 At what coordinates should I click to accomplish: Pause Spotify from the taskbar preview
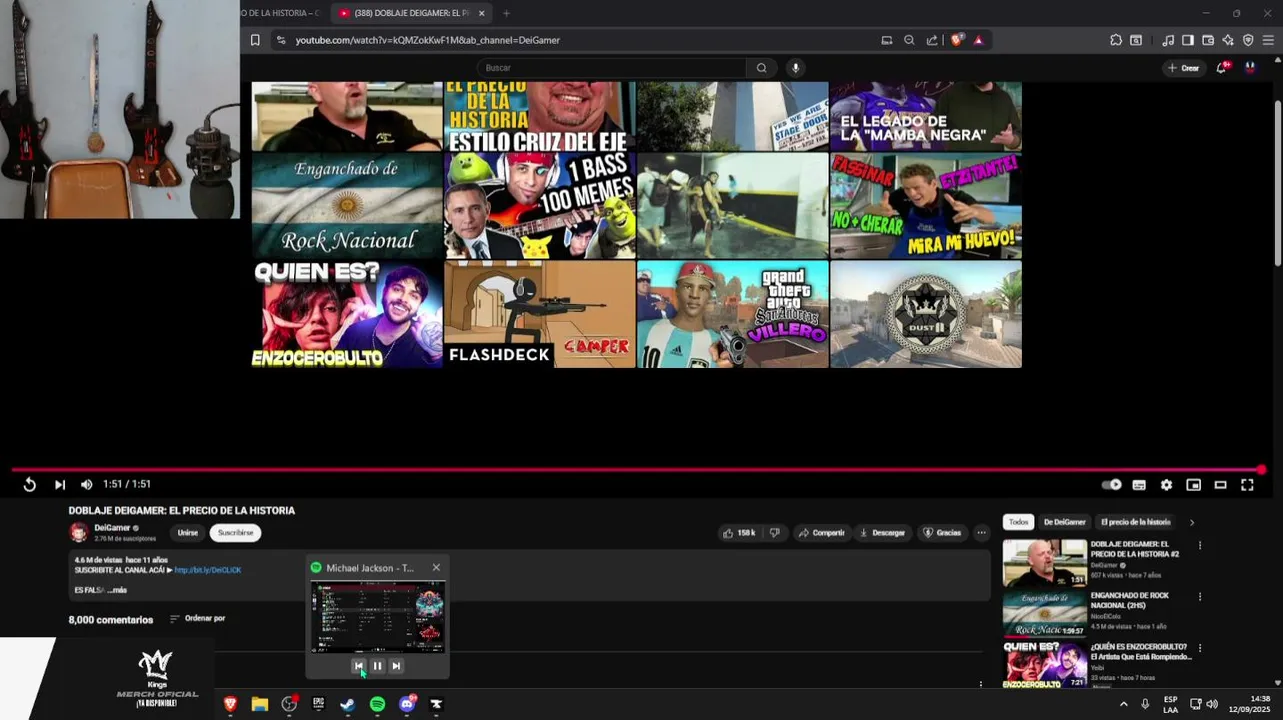click(377, 666)
